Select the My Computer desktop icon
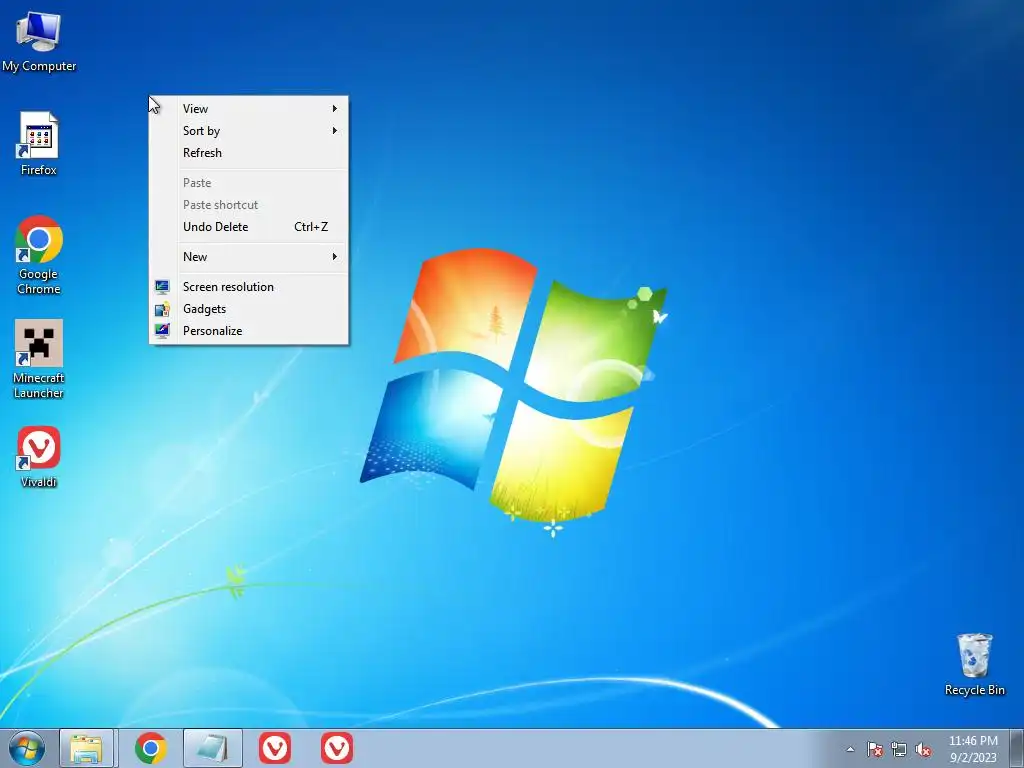Image resolution: width=1024 pixels, height=768 pixels. pos(39,42)
